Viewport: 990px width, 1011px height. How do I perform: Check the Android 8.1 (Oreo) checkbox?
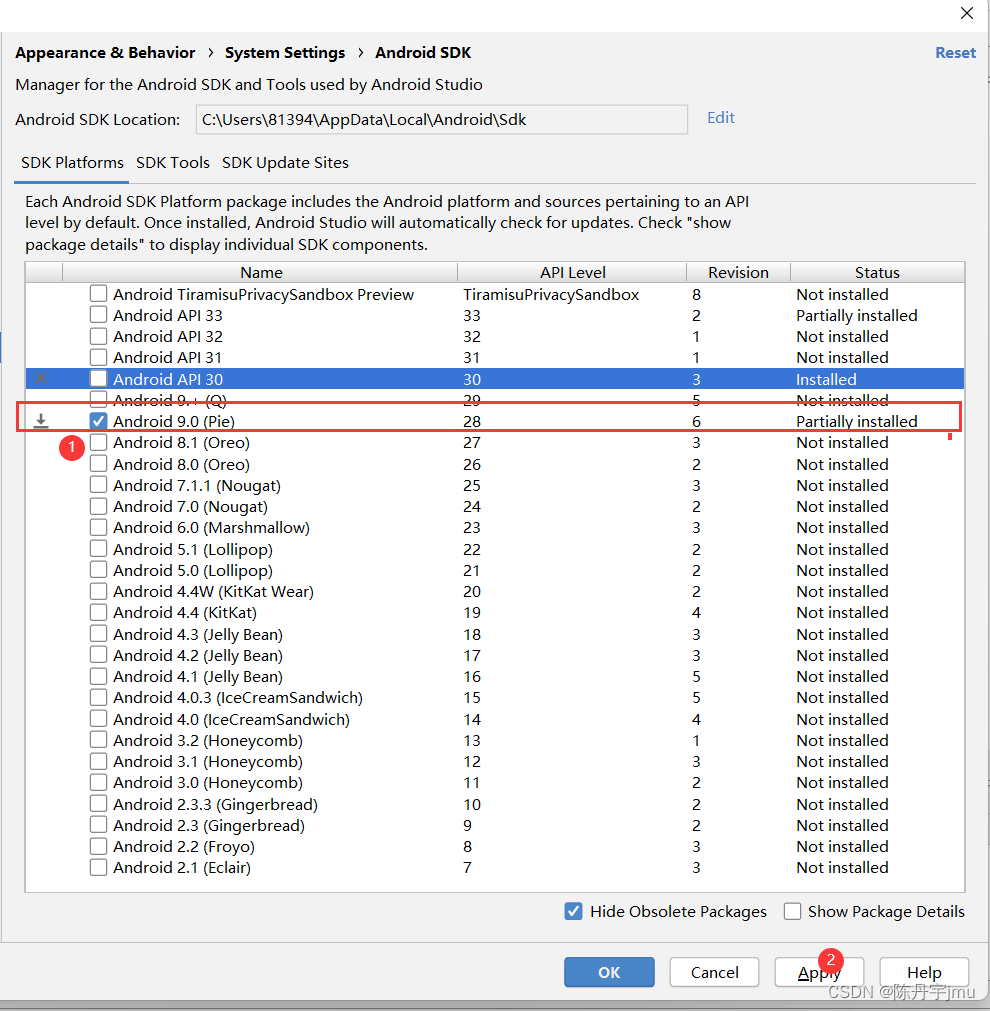98,442
